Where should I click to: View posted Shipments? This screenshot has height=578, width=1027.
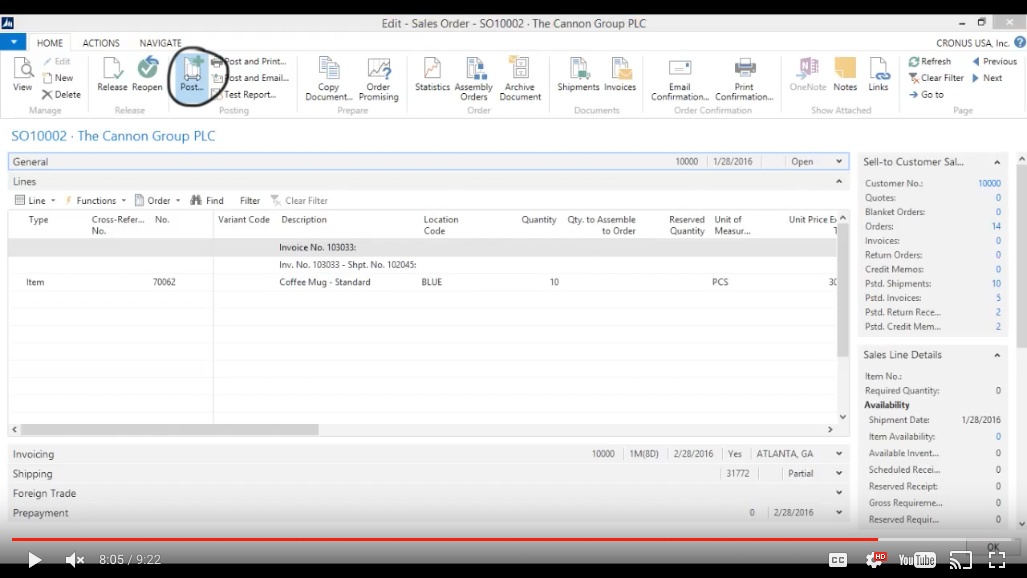tap(578, 73)
